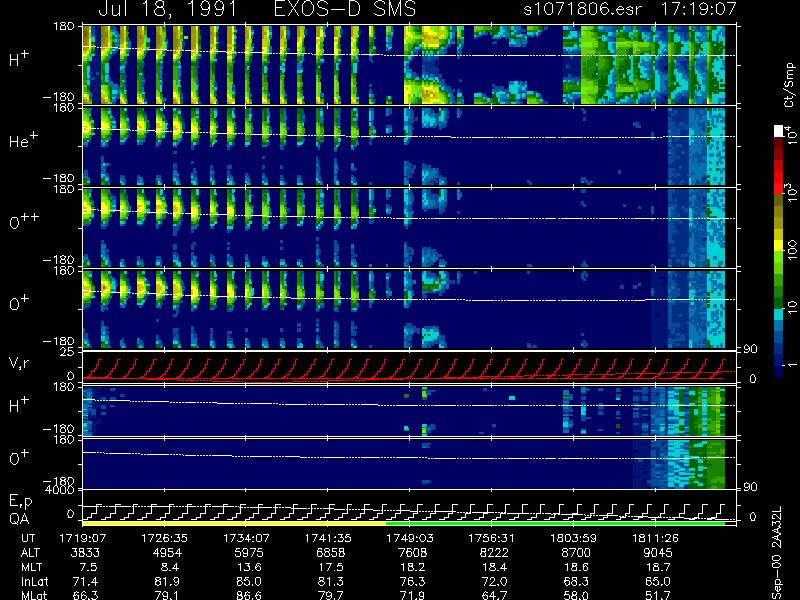
Task: Click altitude value "5975"
Action: (x=249, y=553)
